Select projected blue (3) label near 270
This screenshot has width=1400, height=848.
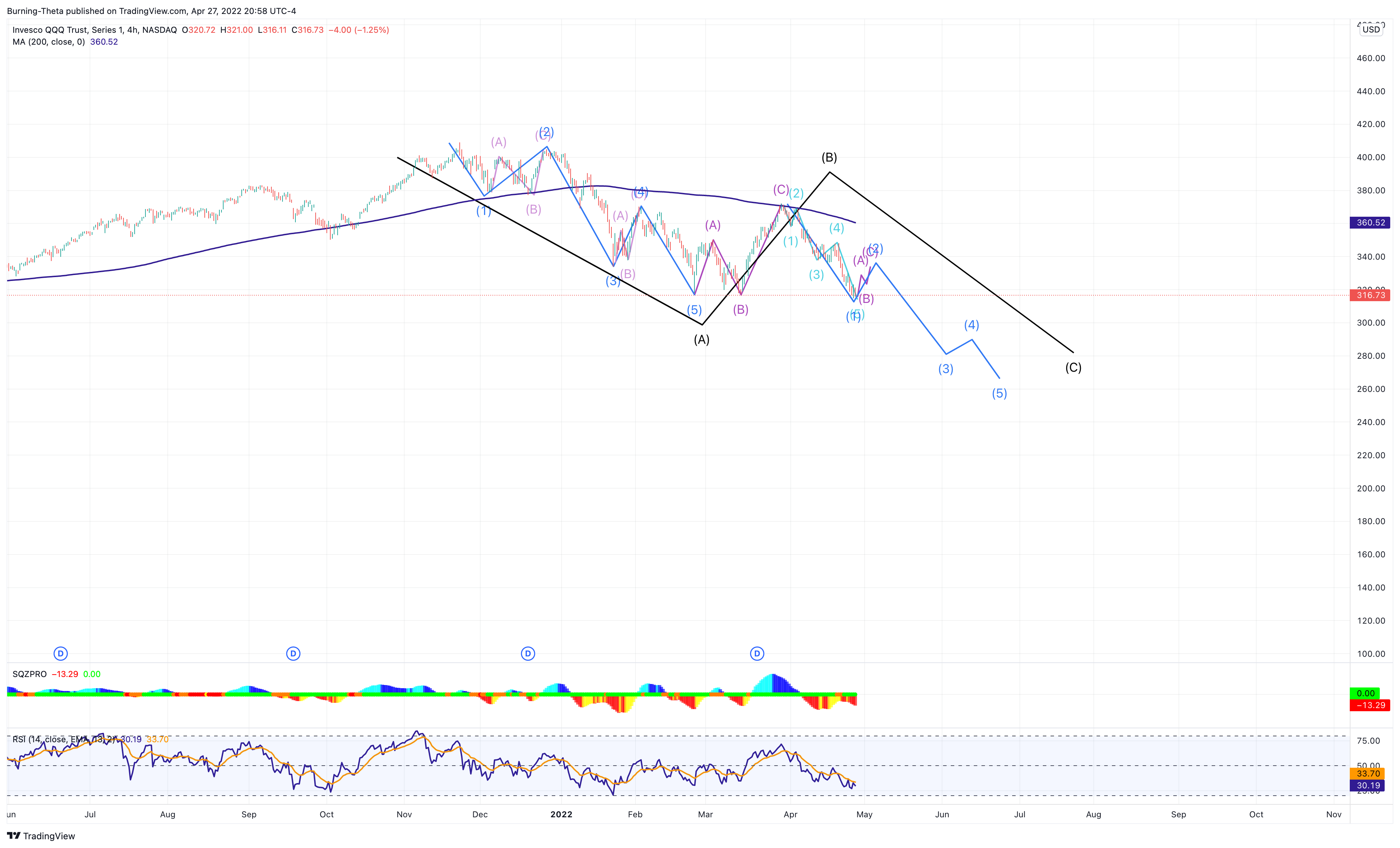click(946, 369)
